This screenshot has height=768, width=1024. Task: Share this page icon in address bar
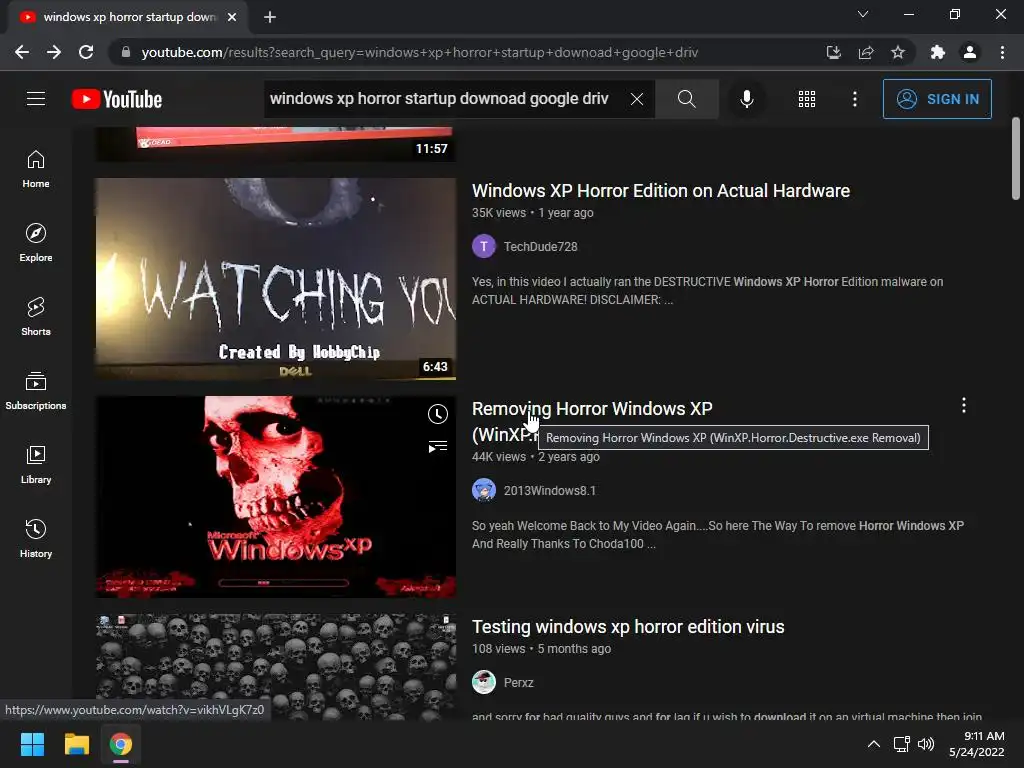(866, 52)
